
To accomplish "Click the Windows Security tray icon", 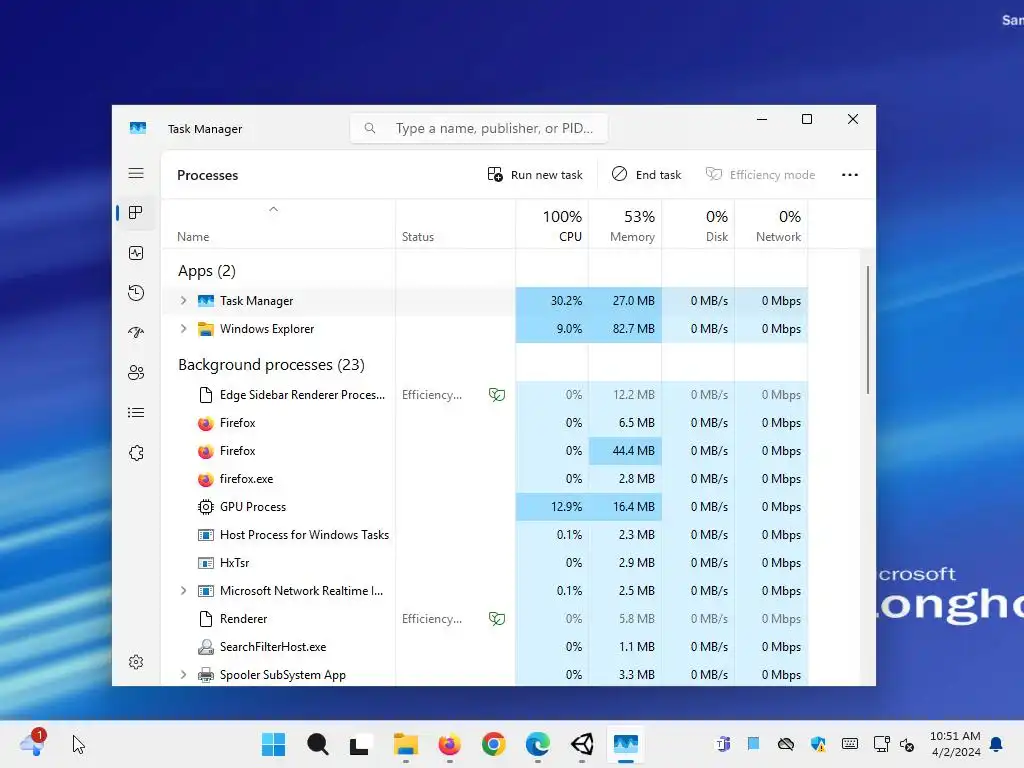I will (818, 744).
